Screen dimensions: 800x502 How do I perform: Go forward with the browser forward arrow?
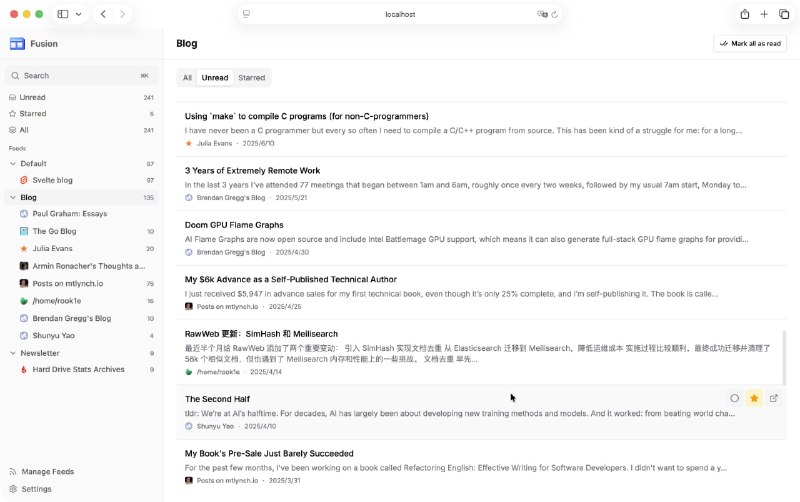pos(122,14)
